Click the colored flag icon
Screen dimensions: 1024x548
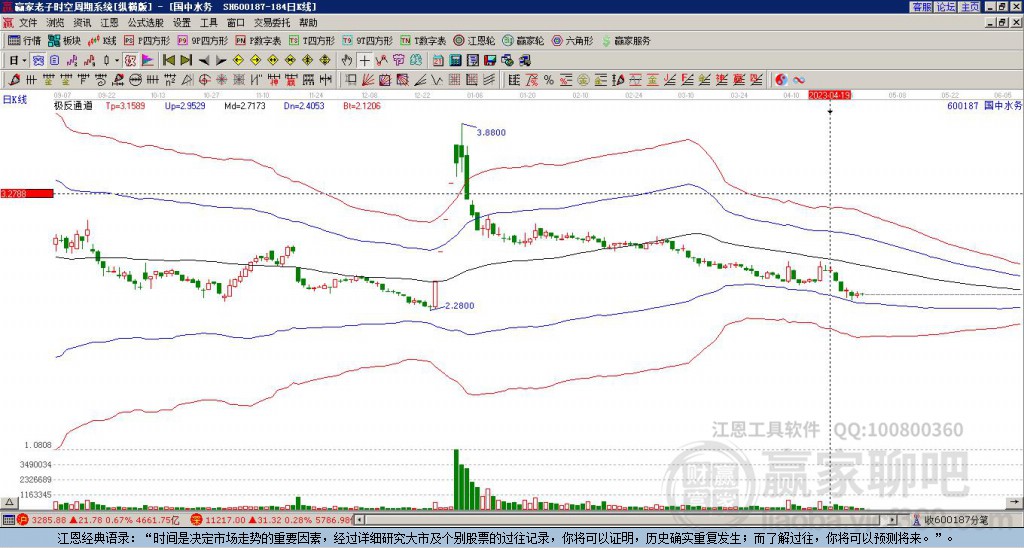coord(147,61)
